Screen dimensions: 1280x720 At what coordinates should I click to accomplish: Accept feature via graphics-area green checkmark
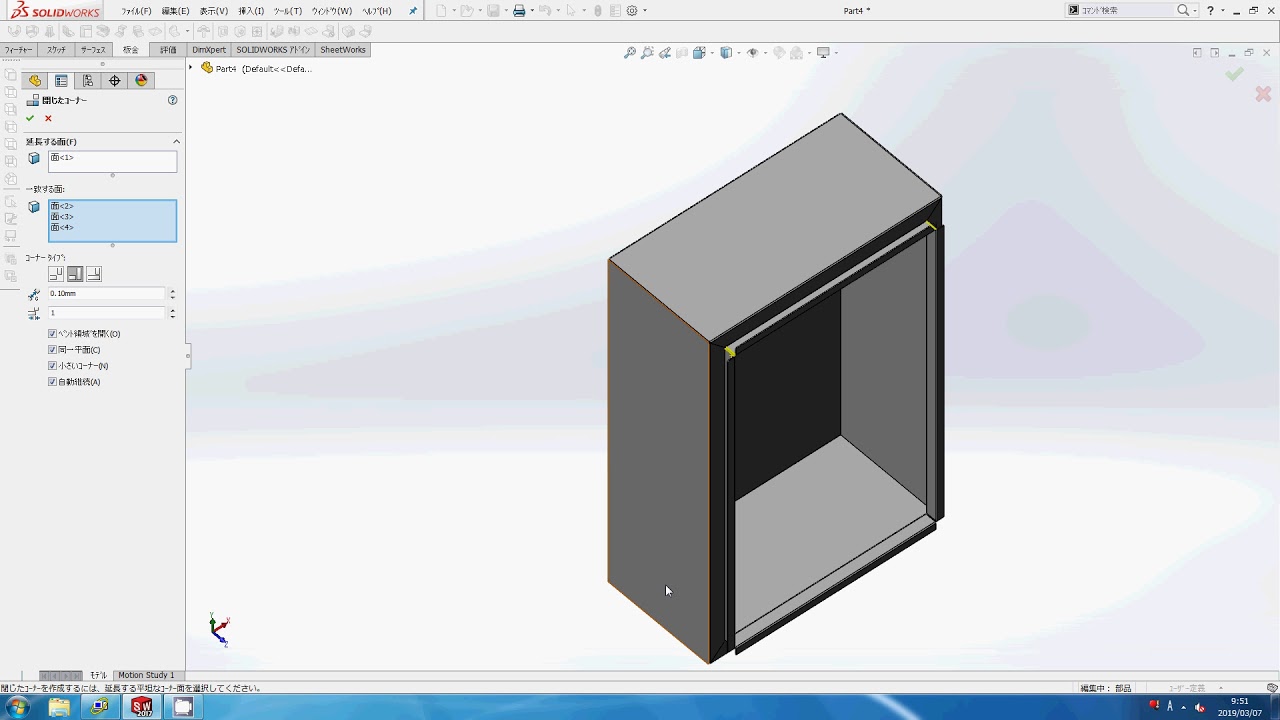point(1235,74)
